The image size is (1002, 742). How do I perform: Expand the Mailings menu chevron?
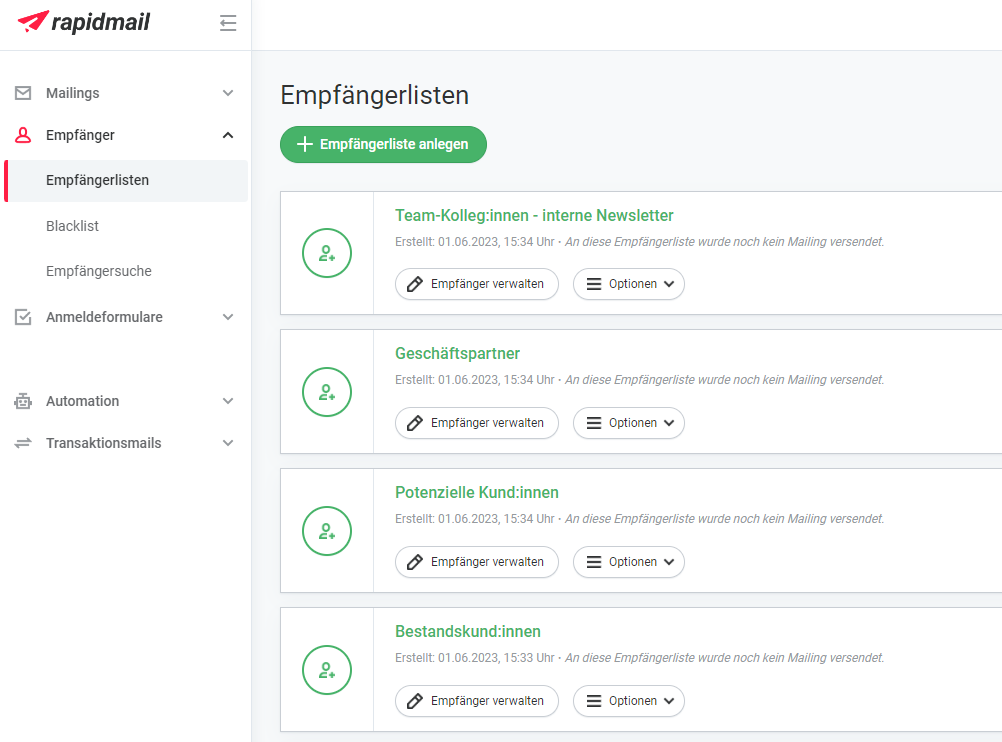[228, 93]
